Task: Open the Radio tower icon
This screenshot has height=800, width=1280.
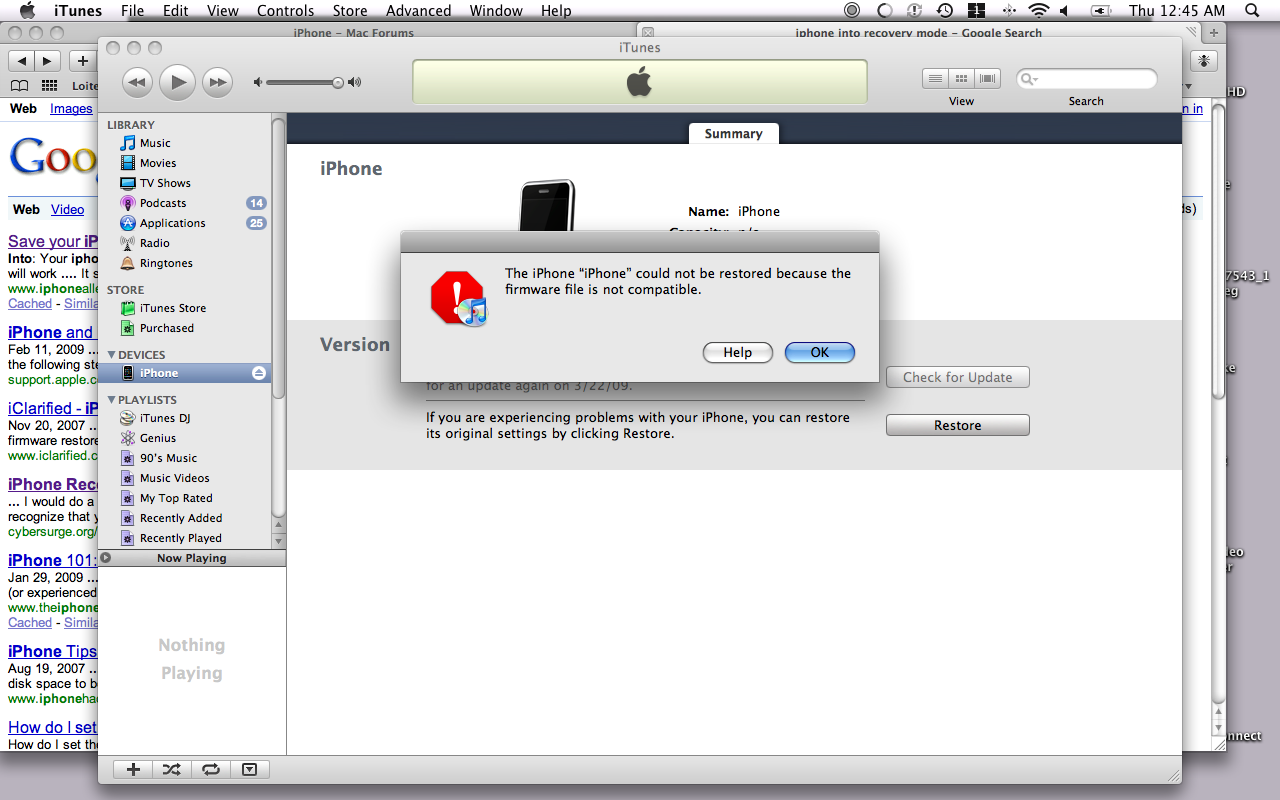Action: coord(128,243)
